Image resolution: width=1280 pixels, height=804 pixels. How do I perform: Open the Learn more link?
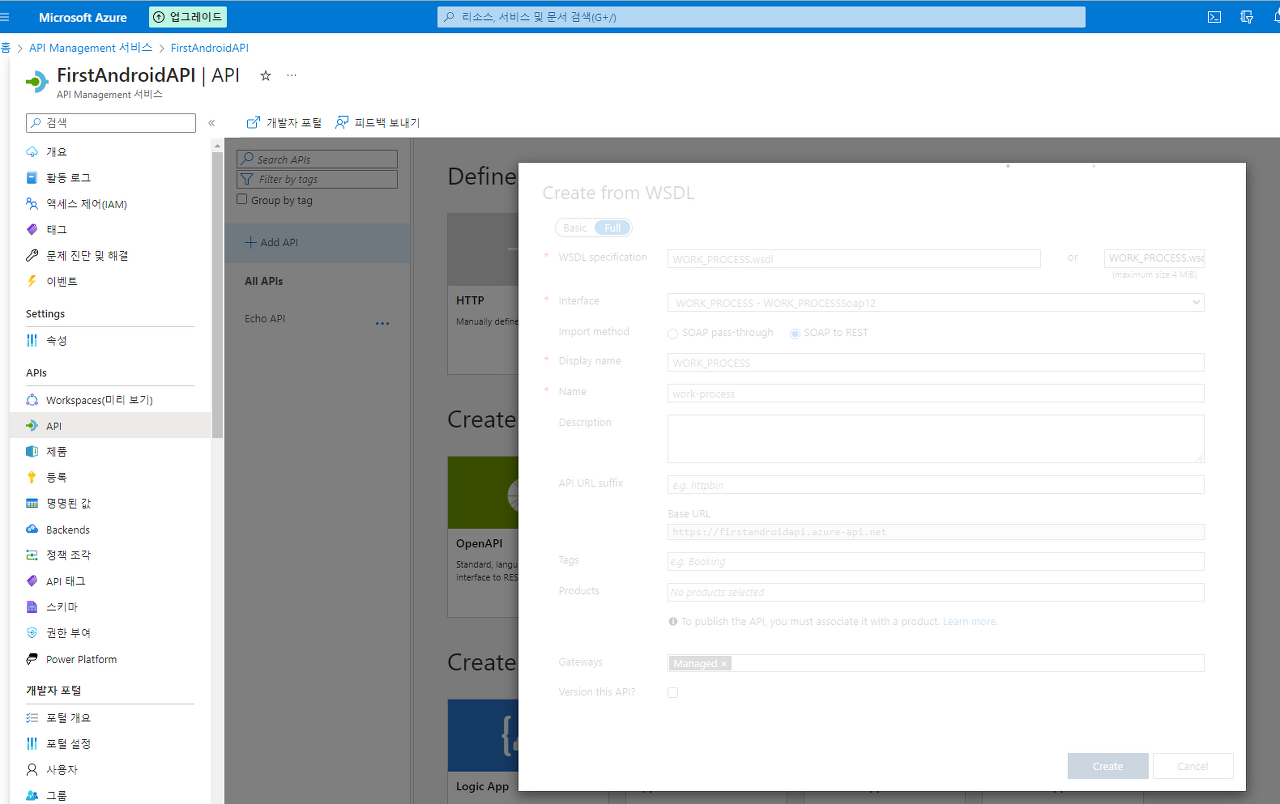[x=970, y=621]
